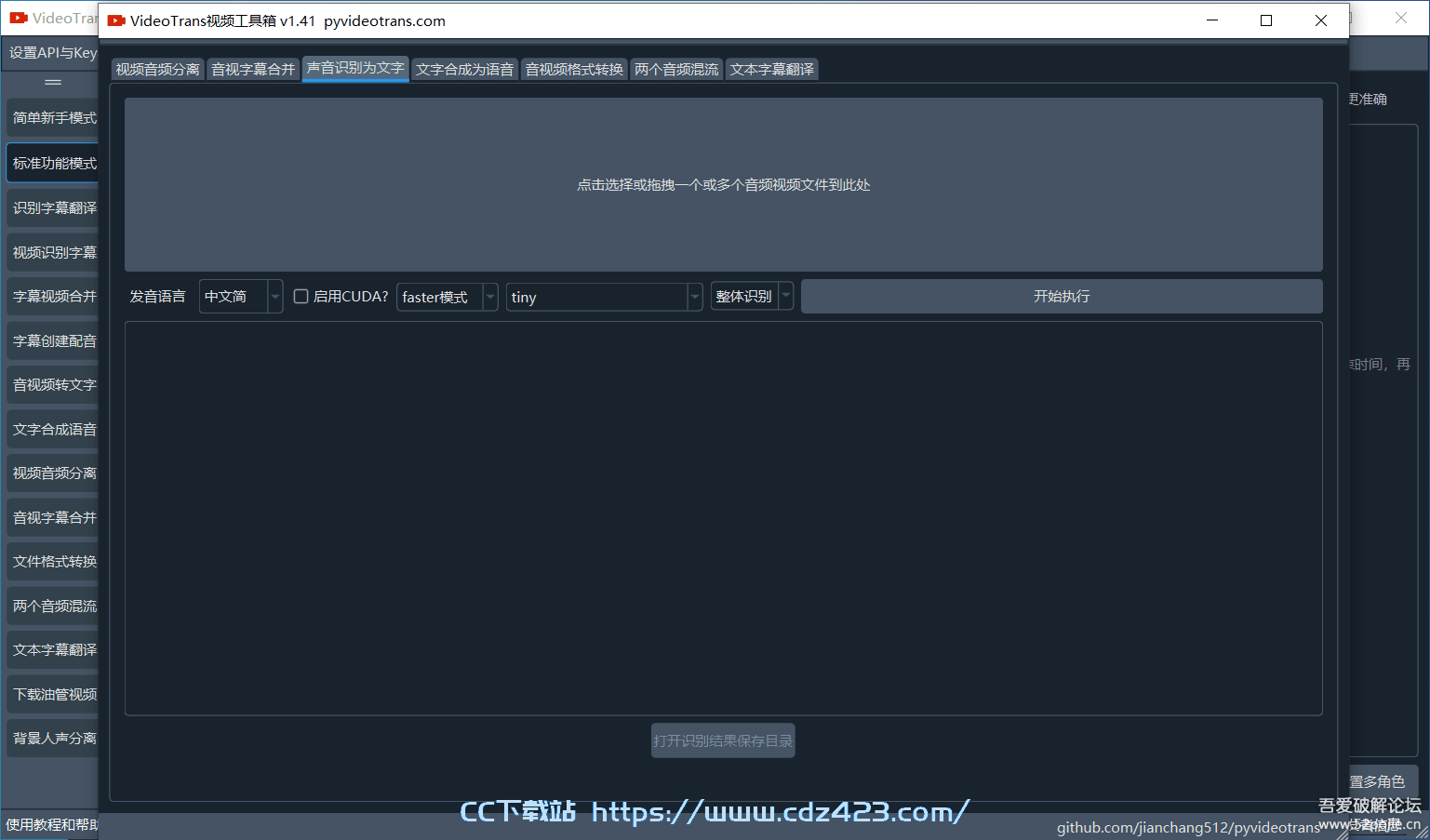
Task: Select the 声音识别为文字 tab
Action: pos(355,68)
